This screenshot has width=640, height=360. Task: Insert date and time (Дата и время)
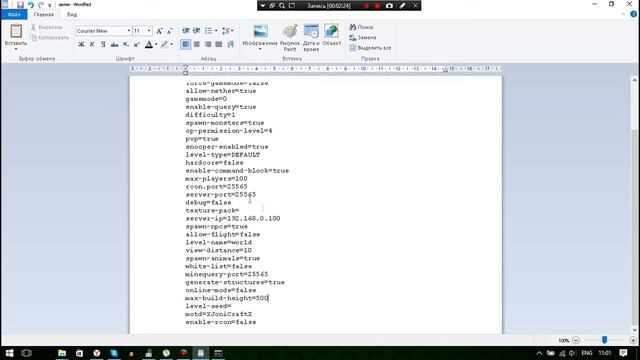coord(311,38)
